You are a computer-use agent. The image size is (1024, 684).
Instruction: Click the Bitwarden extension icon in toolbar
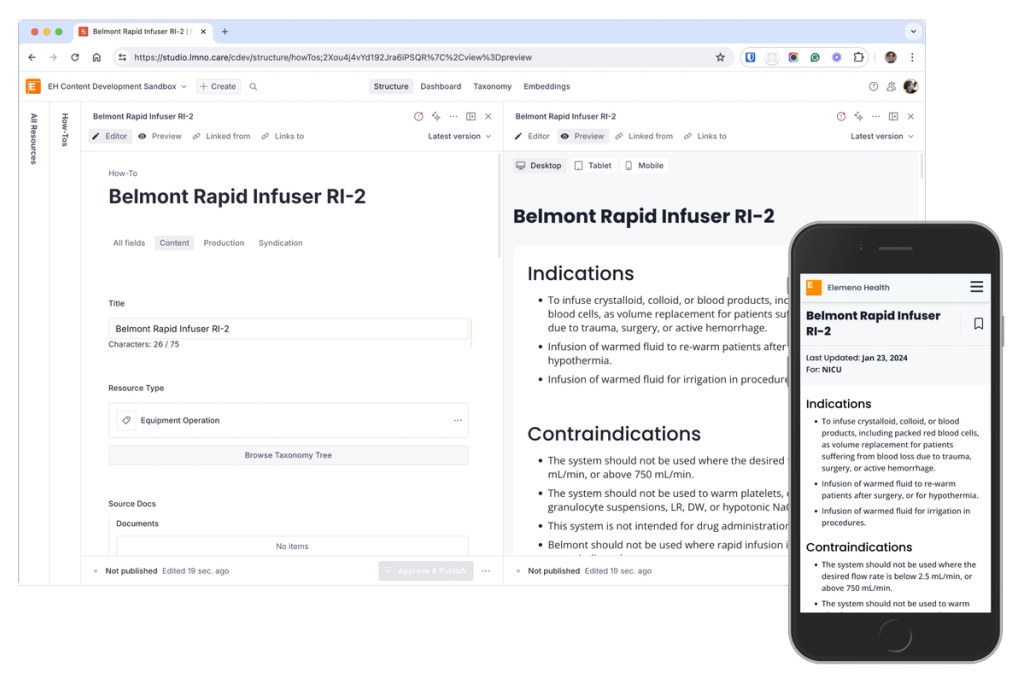750,57
